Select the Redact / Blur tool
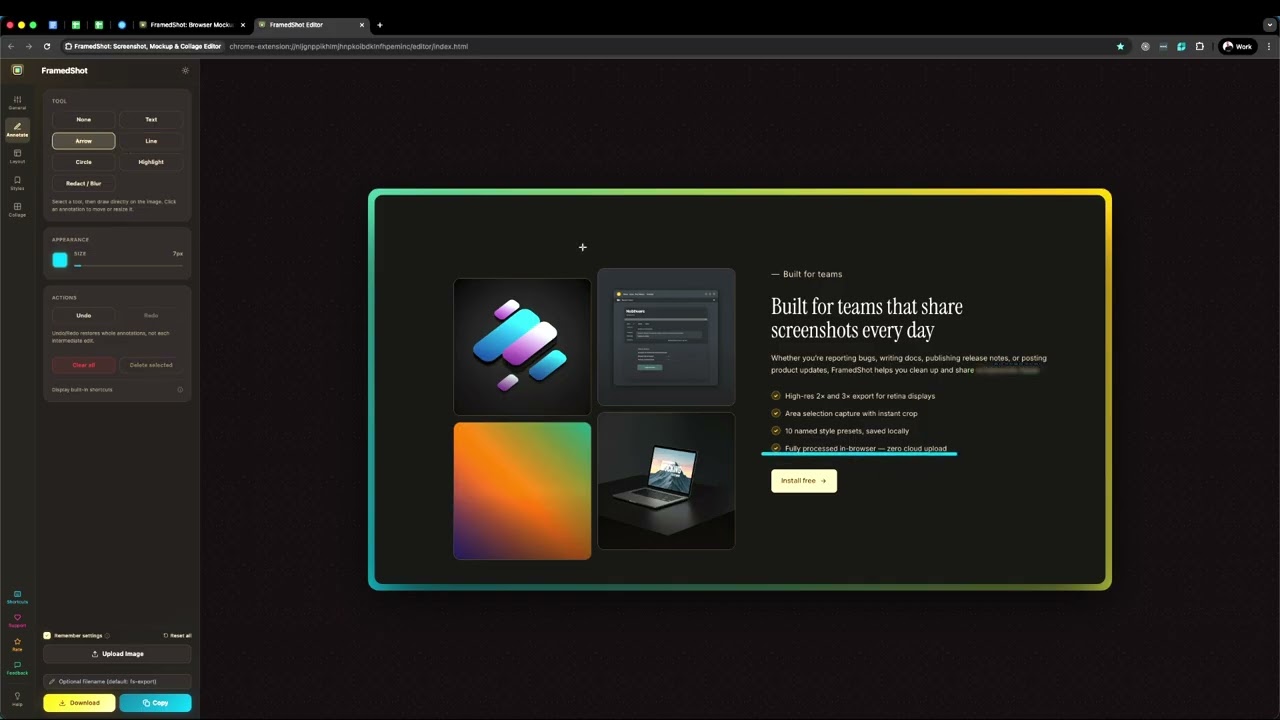 click(84, 184)
